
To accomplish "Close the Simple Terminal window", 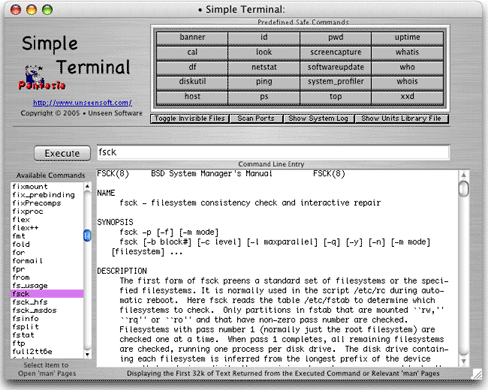I will click(x=16, y=10).
